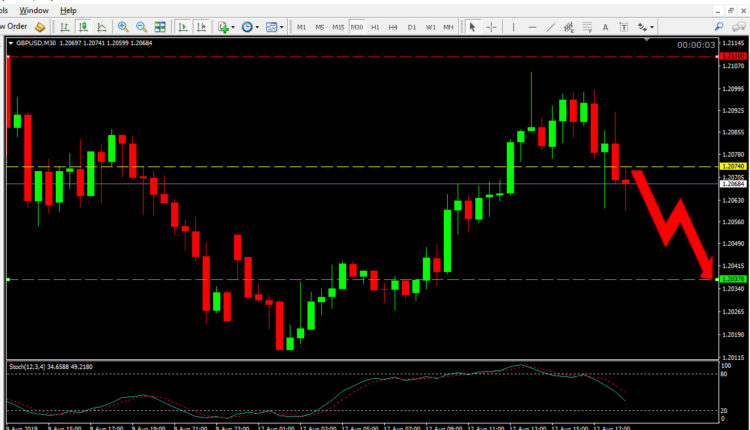750x430 pixels.
Task: Zoom out of the chart
Action: click(141, 27)
